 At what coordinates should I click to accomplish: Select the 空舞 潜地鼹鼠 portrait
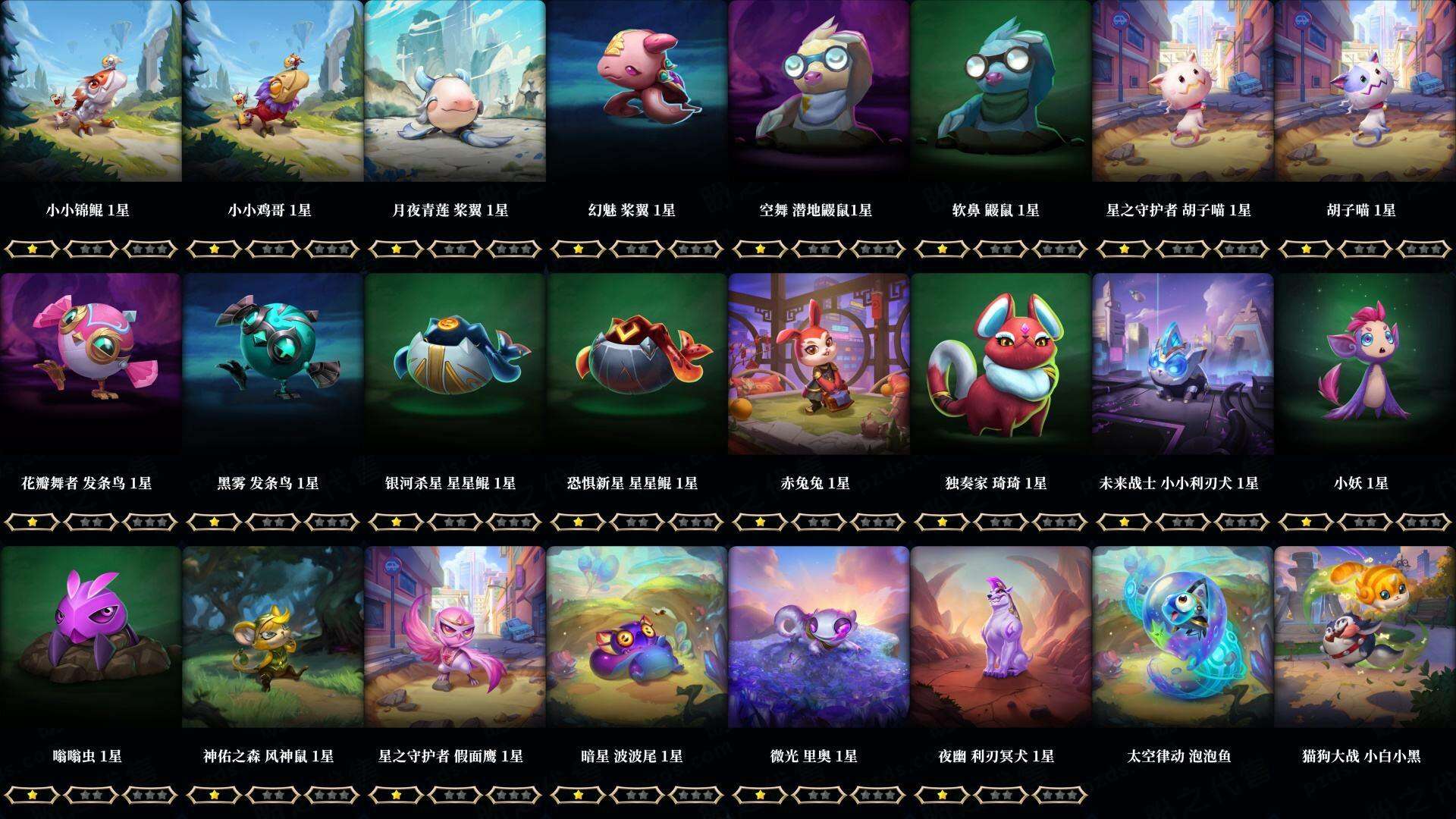pos(819,91)
